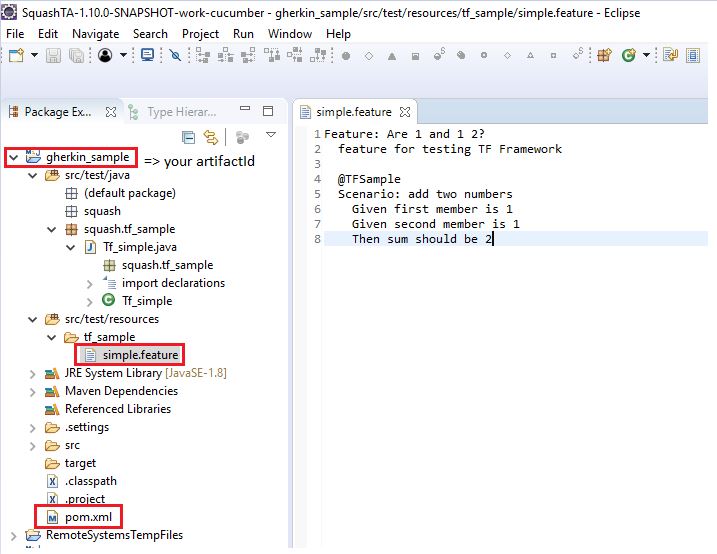Collapse the src/test/java folder
This screenshot has width=717, height=554.
point(32,176)
